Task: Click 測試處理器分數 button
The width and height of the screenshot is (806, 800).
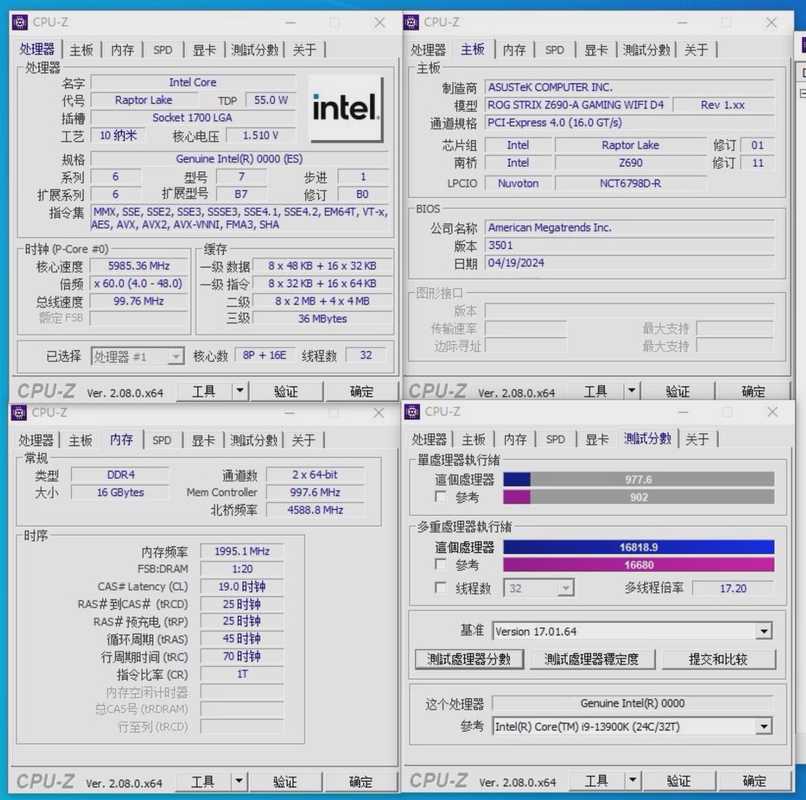Action: (x=469, y=659)
